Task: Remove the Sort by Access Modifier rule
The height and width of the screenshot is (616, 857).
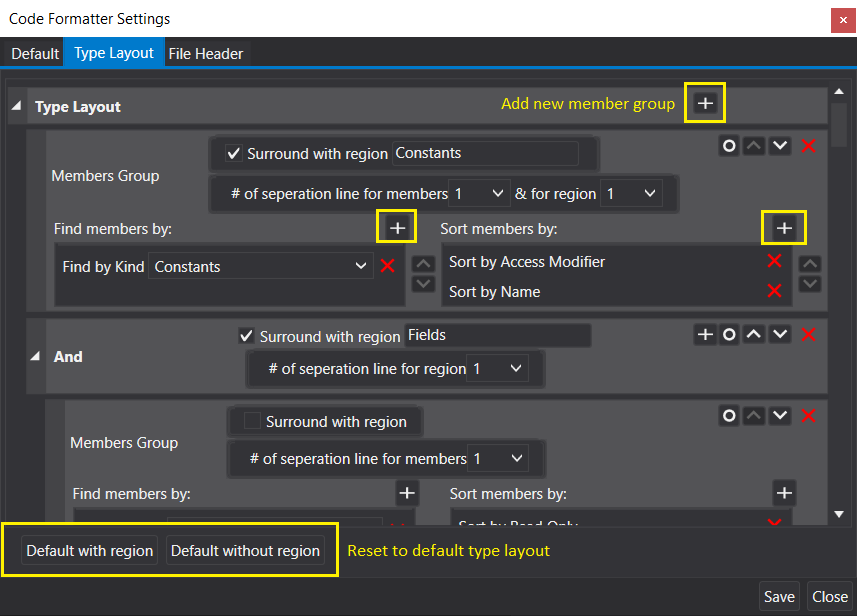Action: pyautogui.click(x=775, y=261)
